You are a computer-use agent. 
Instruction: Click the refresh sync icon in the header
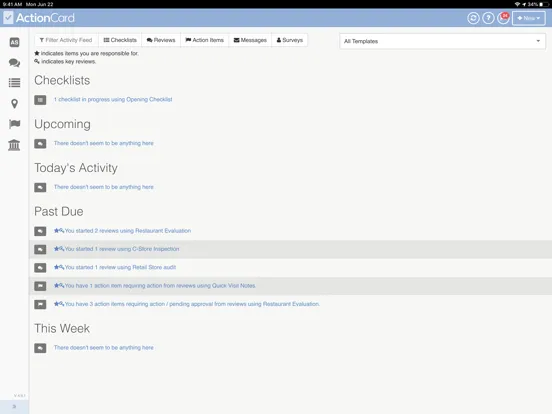click(x=473, y=18)
